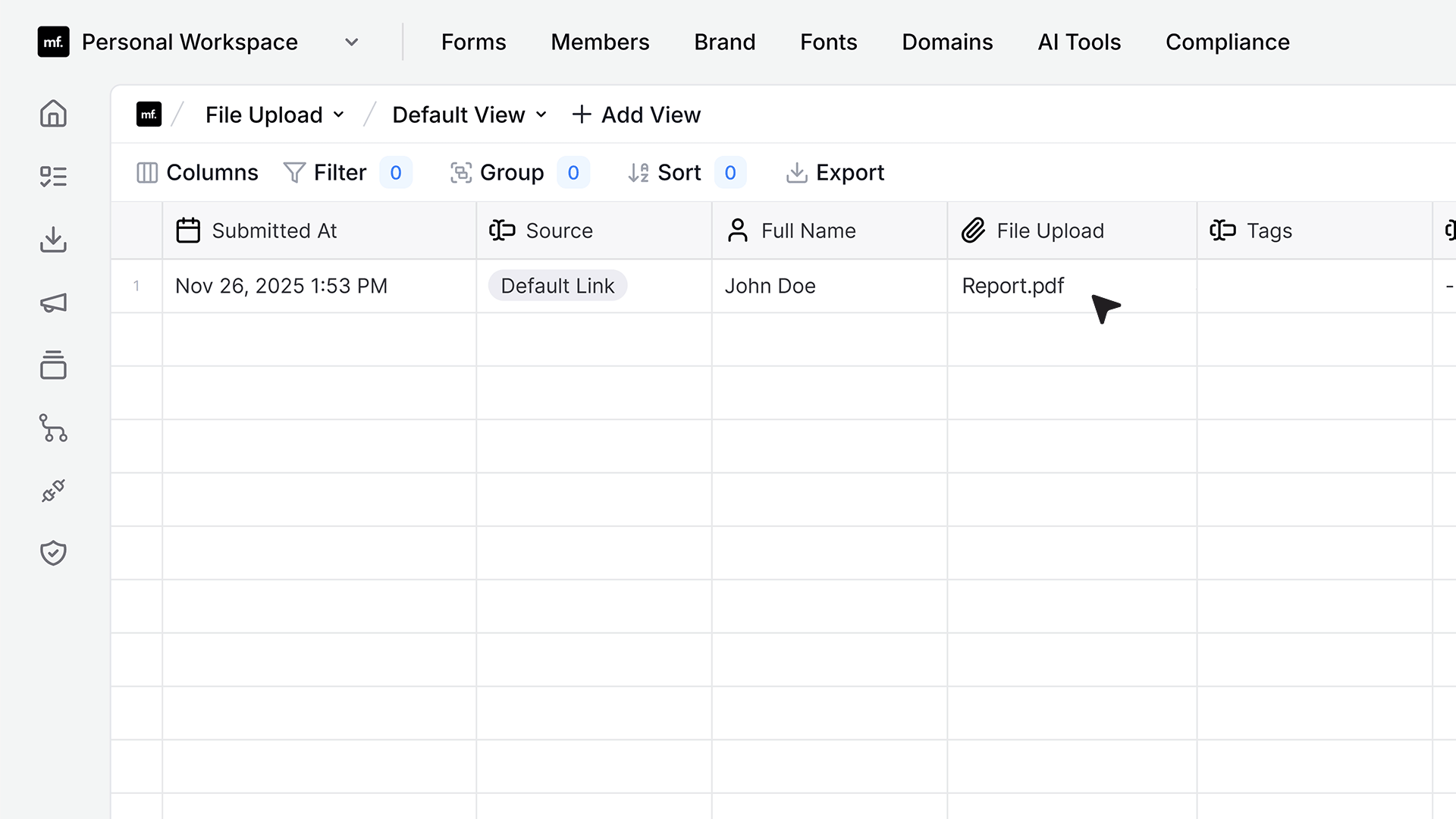Open the workflow branch icon in sidebar
Image resolution: width=1456 pixels, height=819 pixels.
(x=53, y=428)
